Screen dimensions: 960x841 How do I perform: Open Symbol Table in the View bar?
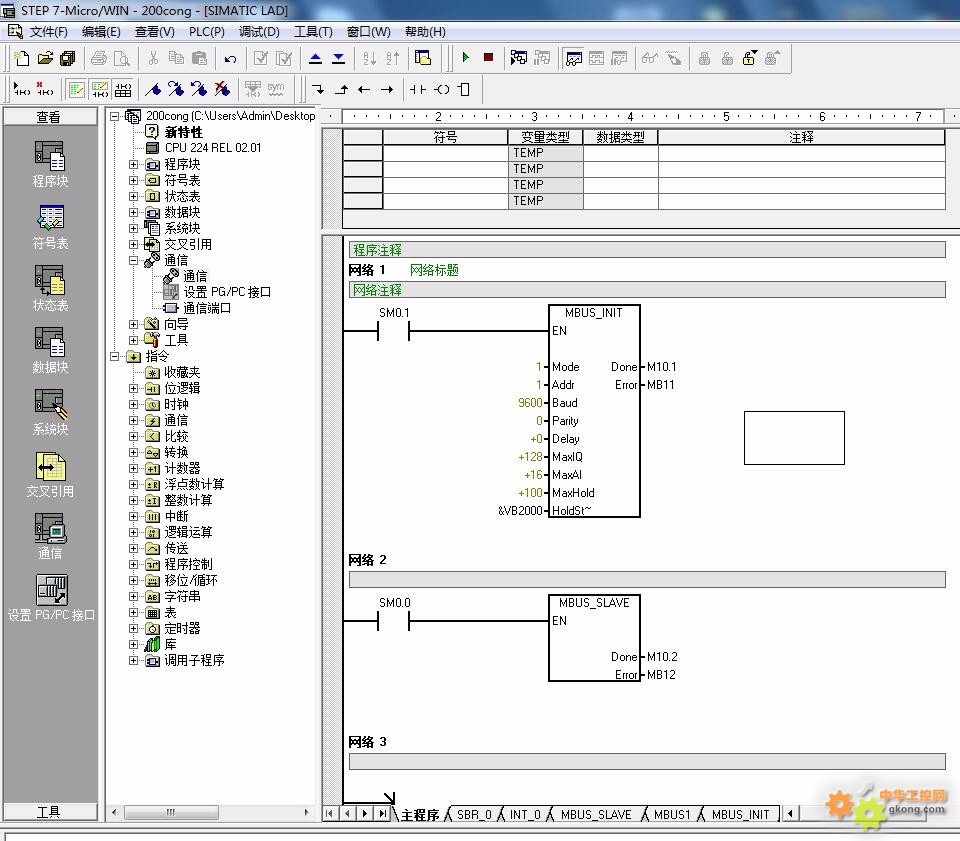pos(50,227)
